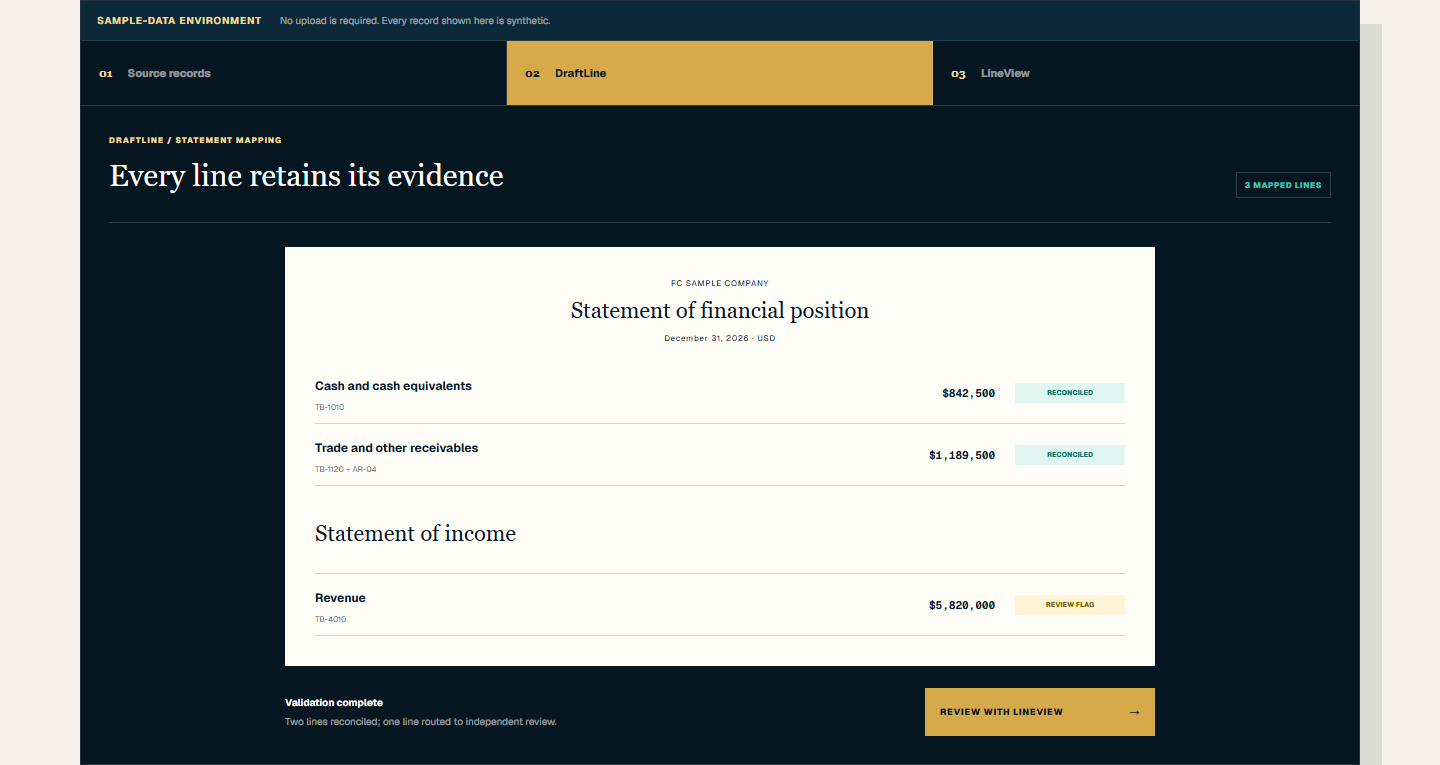Click the Every line retains its evidence heading

pos(306,176)
